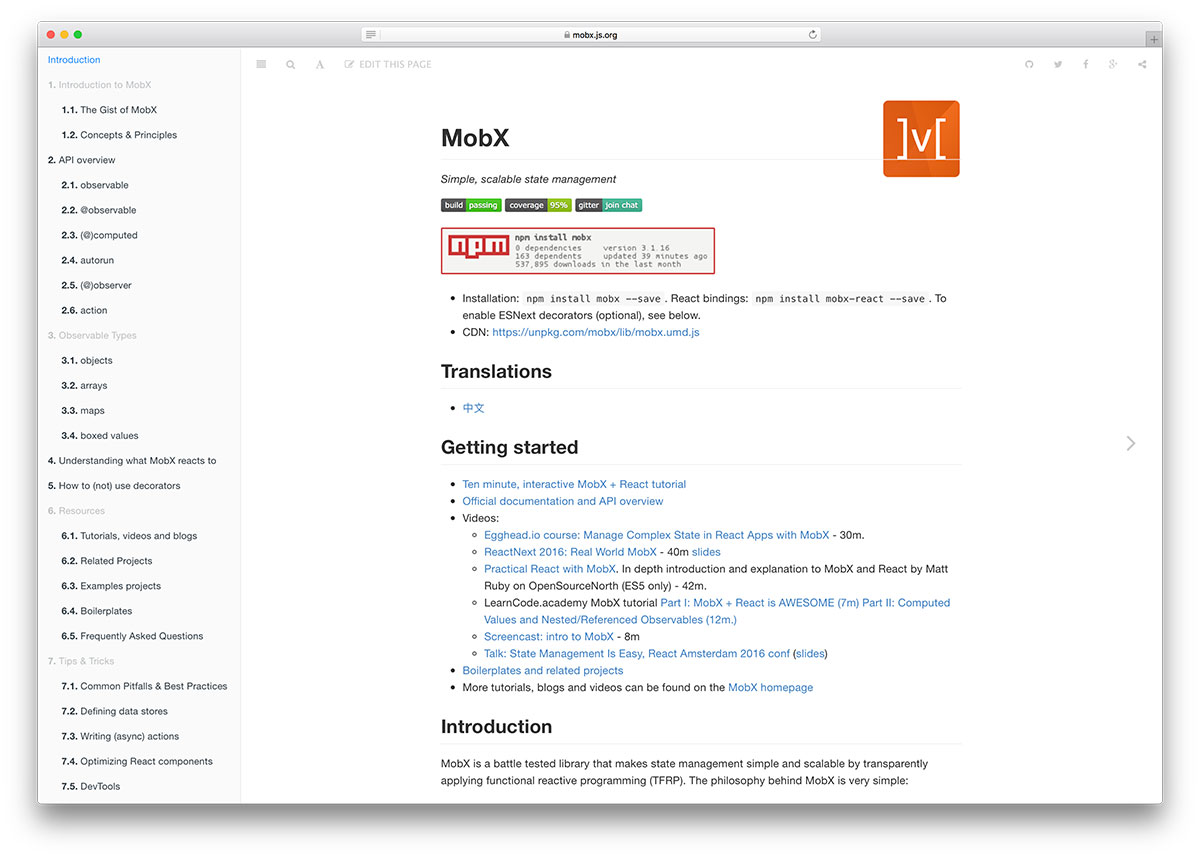Viewport: 1200px width, 858px height.
Task: Click the MobX orange logo
Action: pyautogui.click(x=921, y=139)
